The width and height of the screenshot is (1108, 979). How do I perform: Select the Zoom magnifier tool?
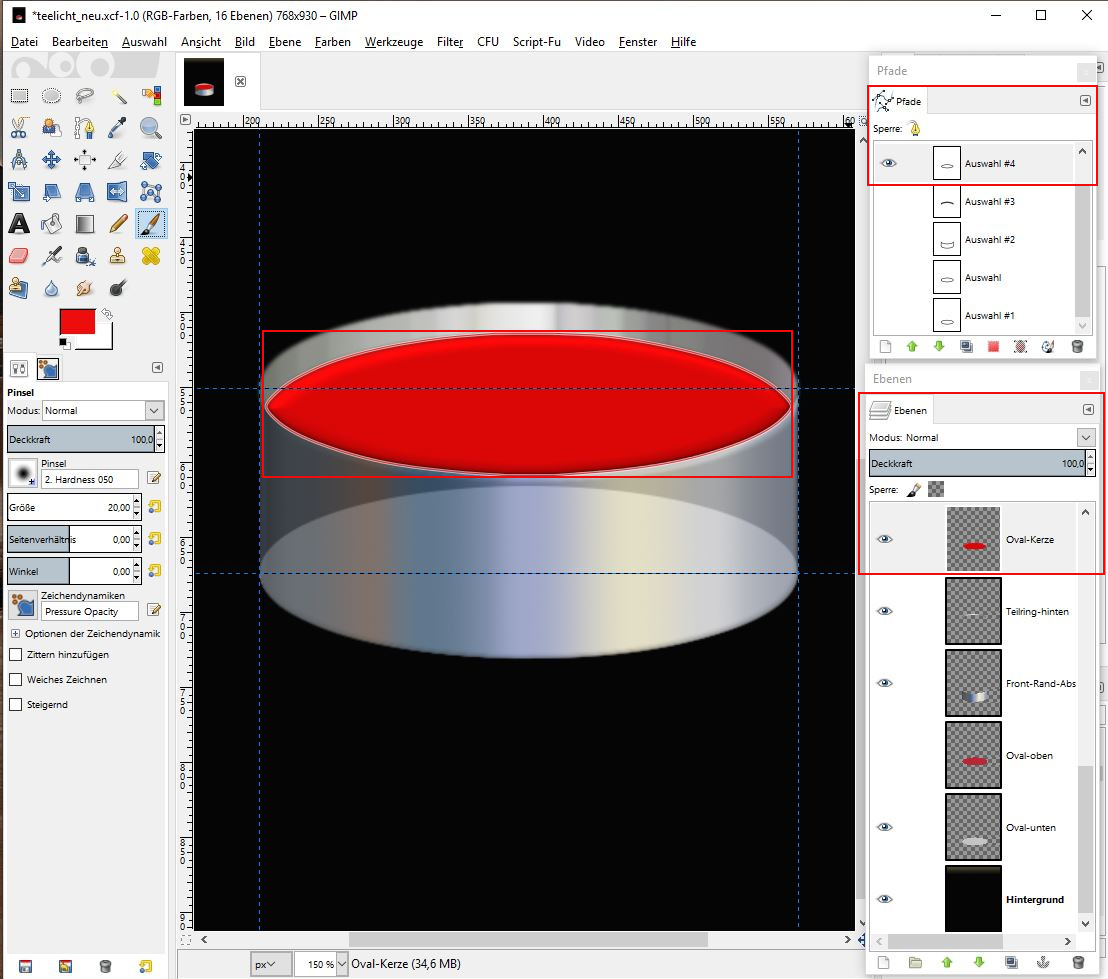[151, 128]
